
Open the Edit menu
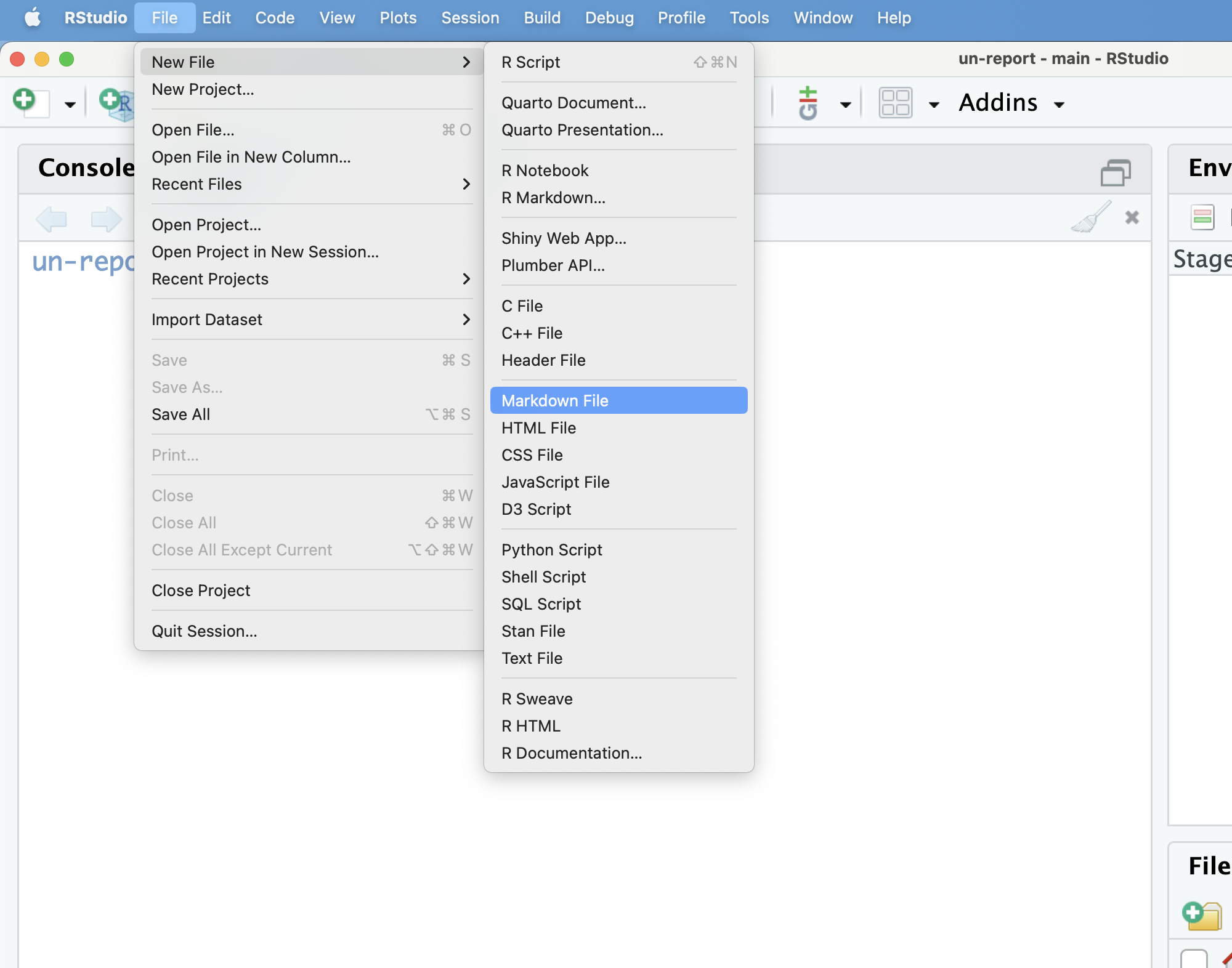click(216, 18)
